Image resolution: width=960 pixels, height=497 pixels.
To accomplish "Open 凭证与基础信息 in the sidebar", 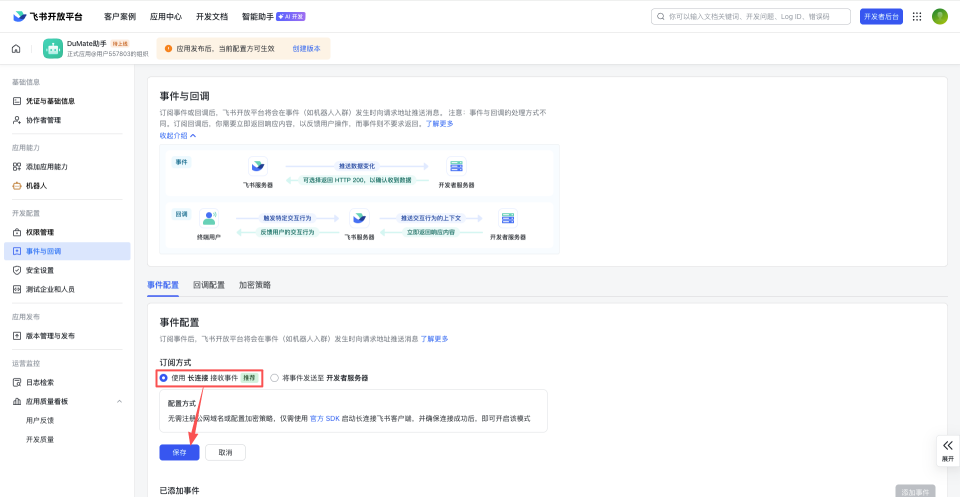I will (50, 101).
